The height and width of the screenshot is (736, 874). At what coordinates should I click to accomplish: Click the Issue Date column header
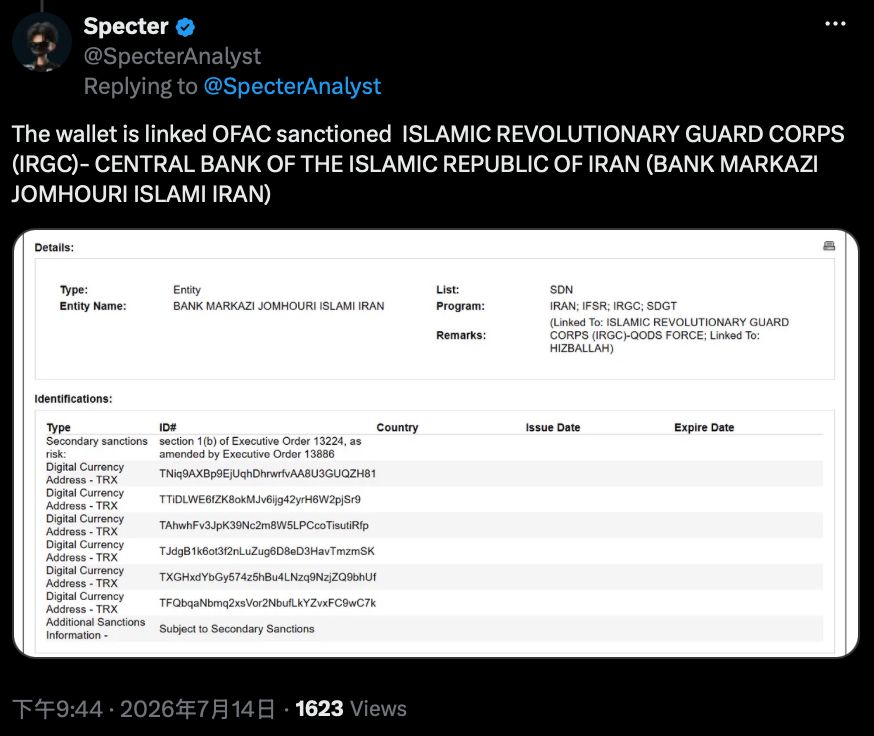point(552,427)
